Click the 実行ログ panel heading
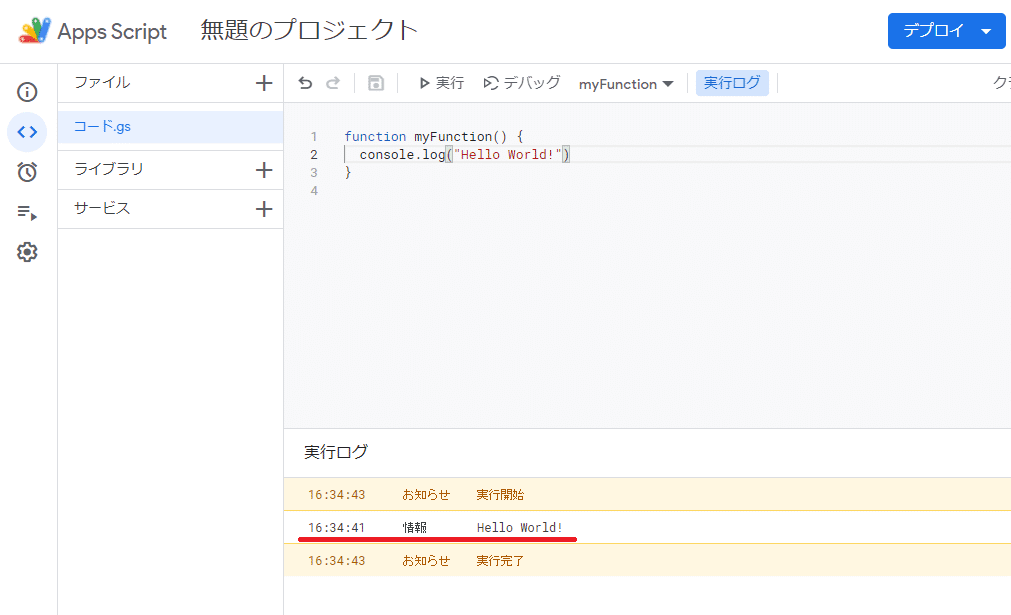 point(336,452)
